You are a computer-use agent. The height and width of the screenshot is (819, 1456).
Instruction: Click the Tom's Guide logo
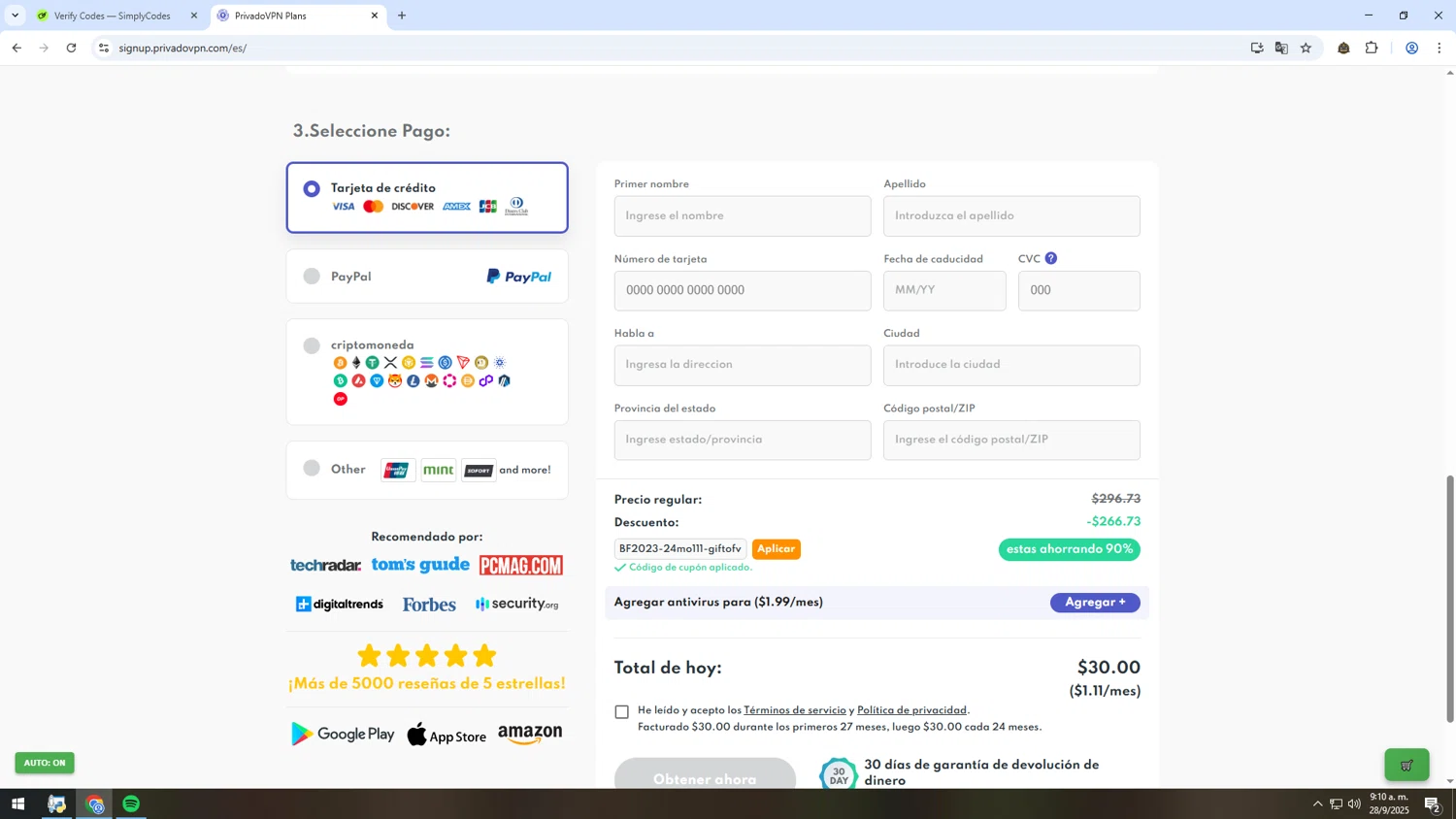click(420, 565)
